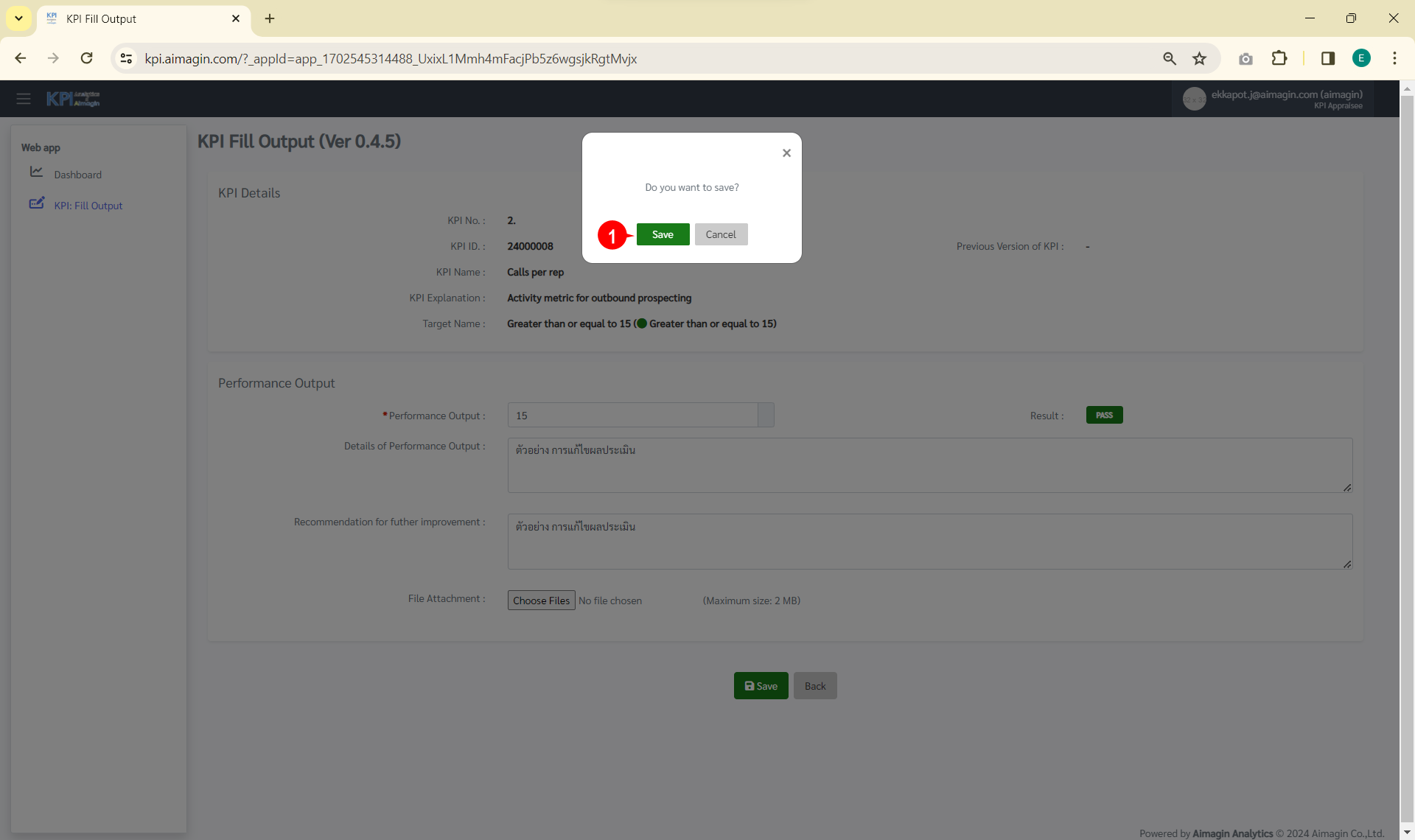Confirm with the dialog's Save button
This screenshot has width=1415, height=840.
(663, 234)
